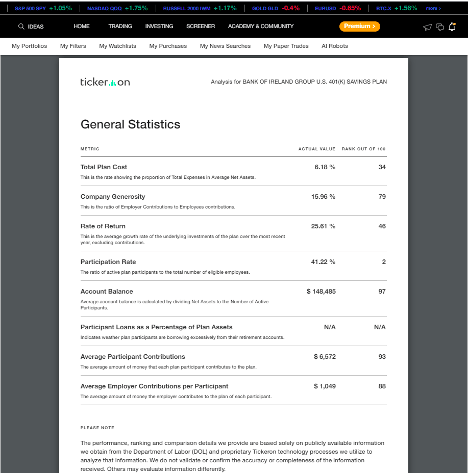Click the Company Generosity metric
The width and height of the screenshot is (468, 473).
coord(113,196)
